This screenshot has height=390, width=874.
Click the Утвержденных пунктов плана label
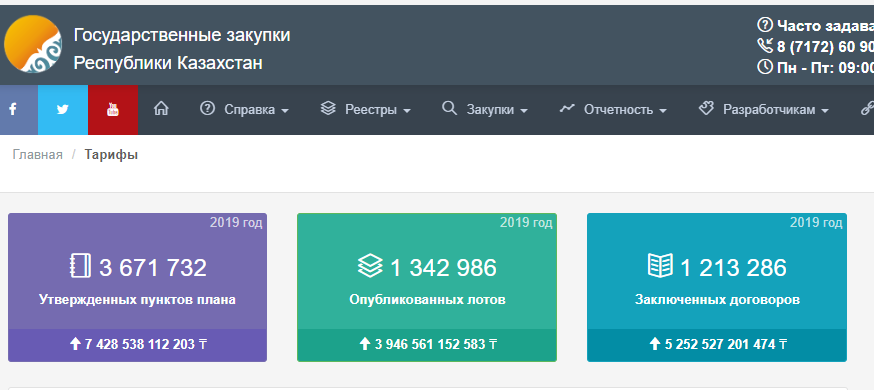(137, 300)
